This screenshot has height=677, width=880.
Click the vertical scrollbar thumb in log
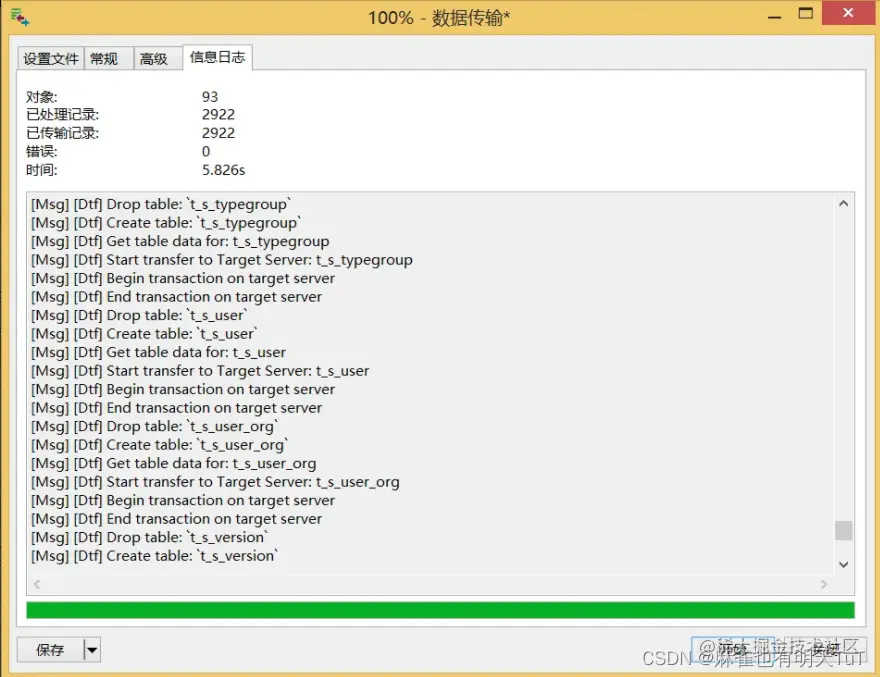(x=843, y=530)
